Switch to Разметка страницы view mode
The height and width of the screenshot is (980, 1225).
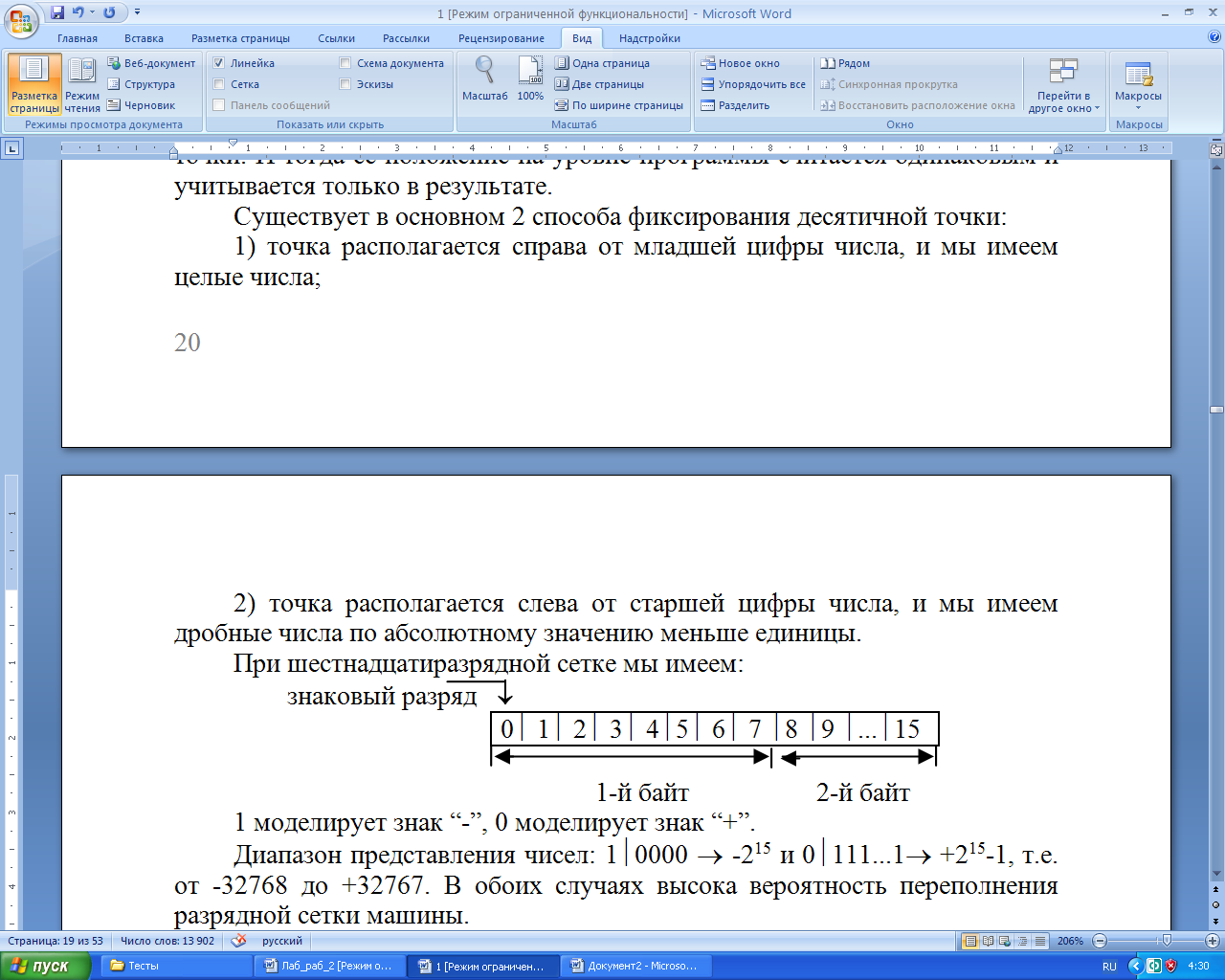(x=34, y=84)
